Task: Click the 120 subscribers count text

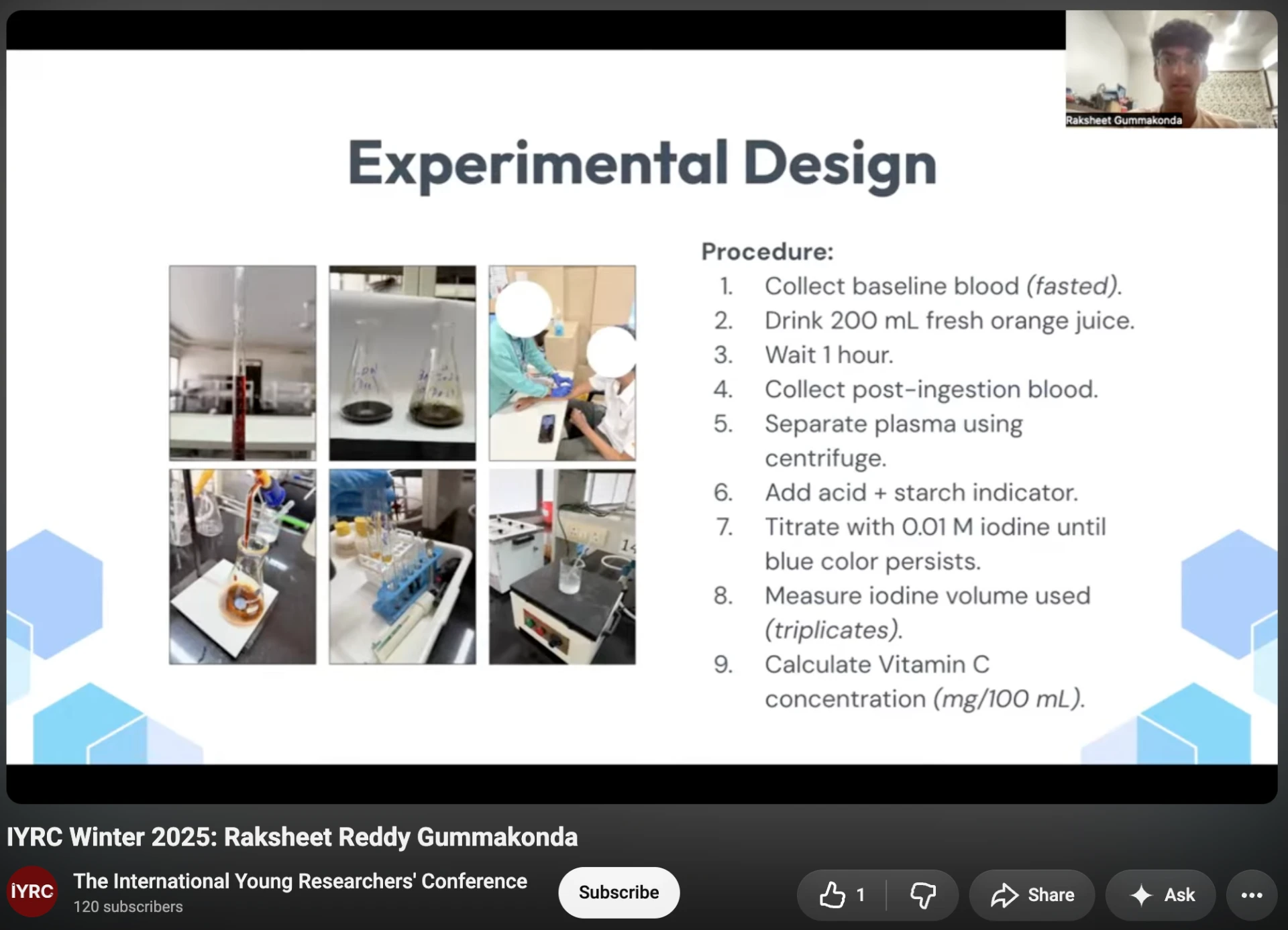Action: click(x=128, y=907)
